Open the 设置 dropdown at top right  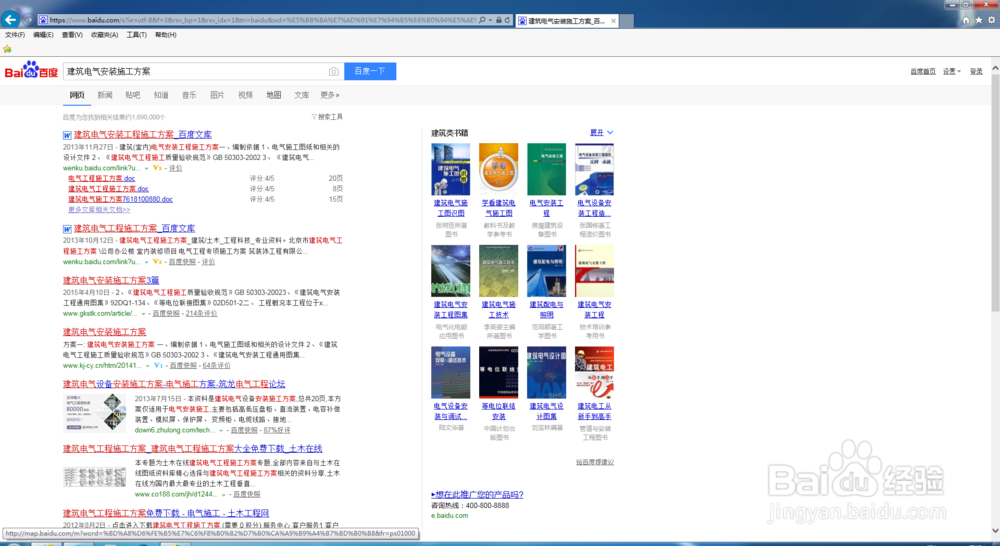point(952,71)
